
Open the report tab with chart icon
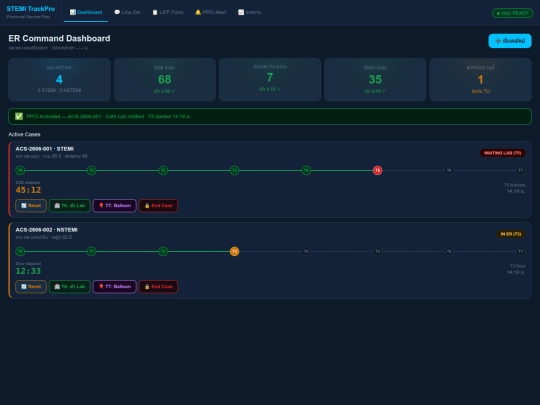click(x=249, y=12)
